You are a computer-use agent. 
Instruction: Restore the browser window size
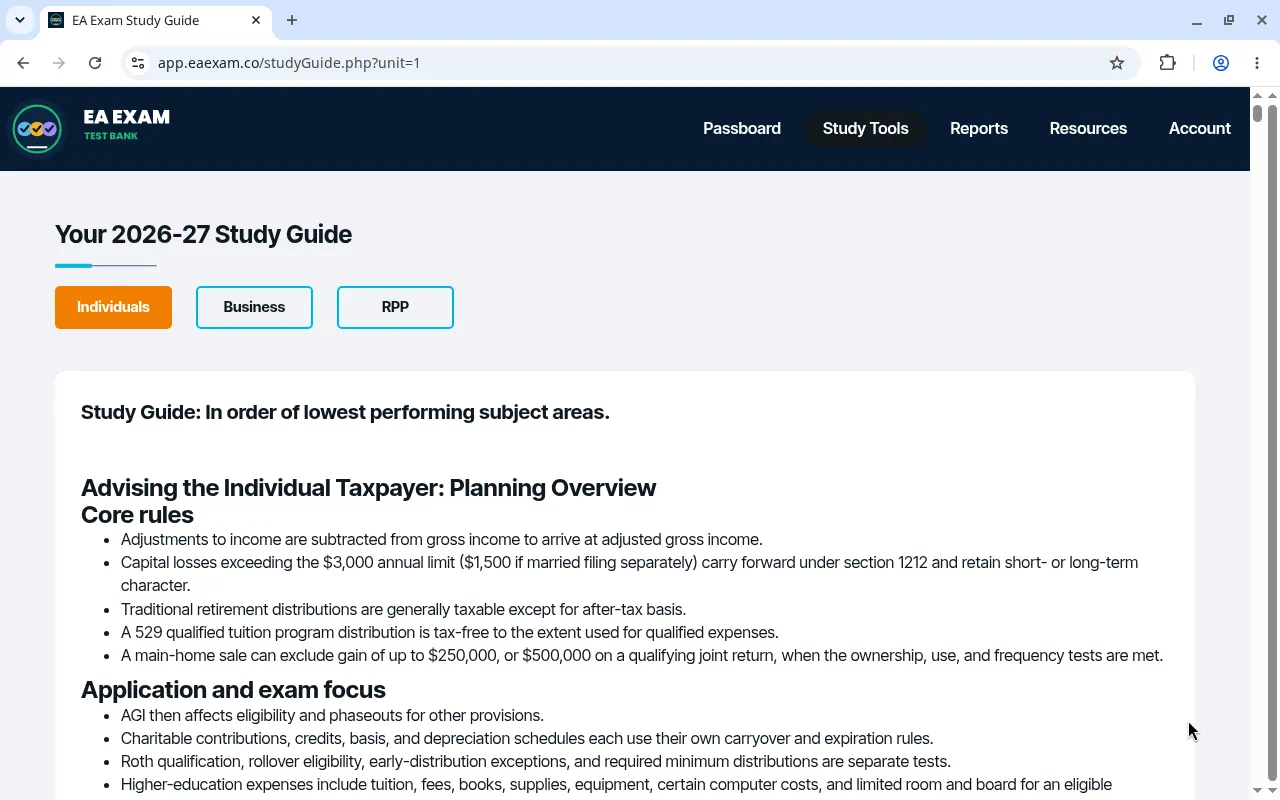(x=1229, y=20)
